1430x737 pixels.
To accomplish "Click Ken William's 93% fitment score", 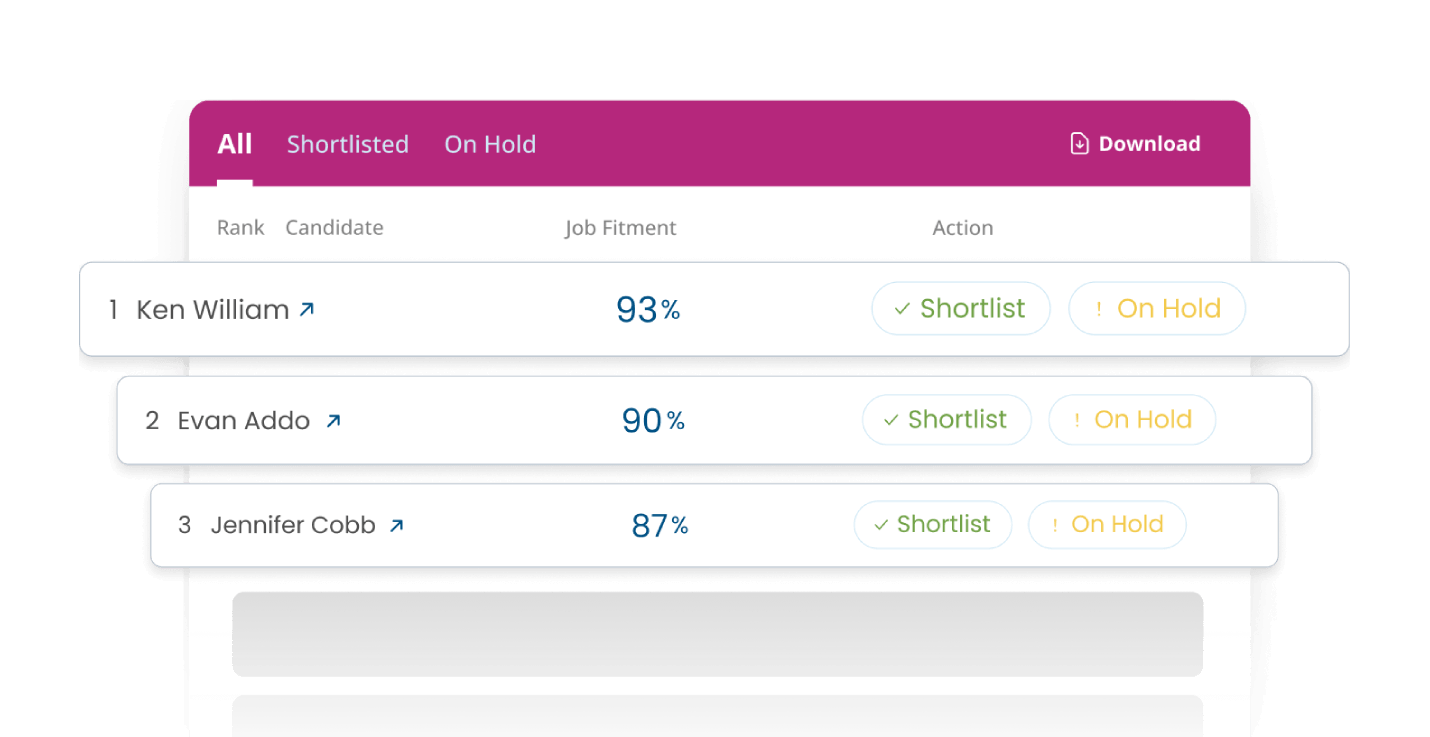I will tap(648, 310).
